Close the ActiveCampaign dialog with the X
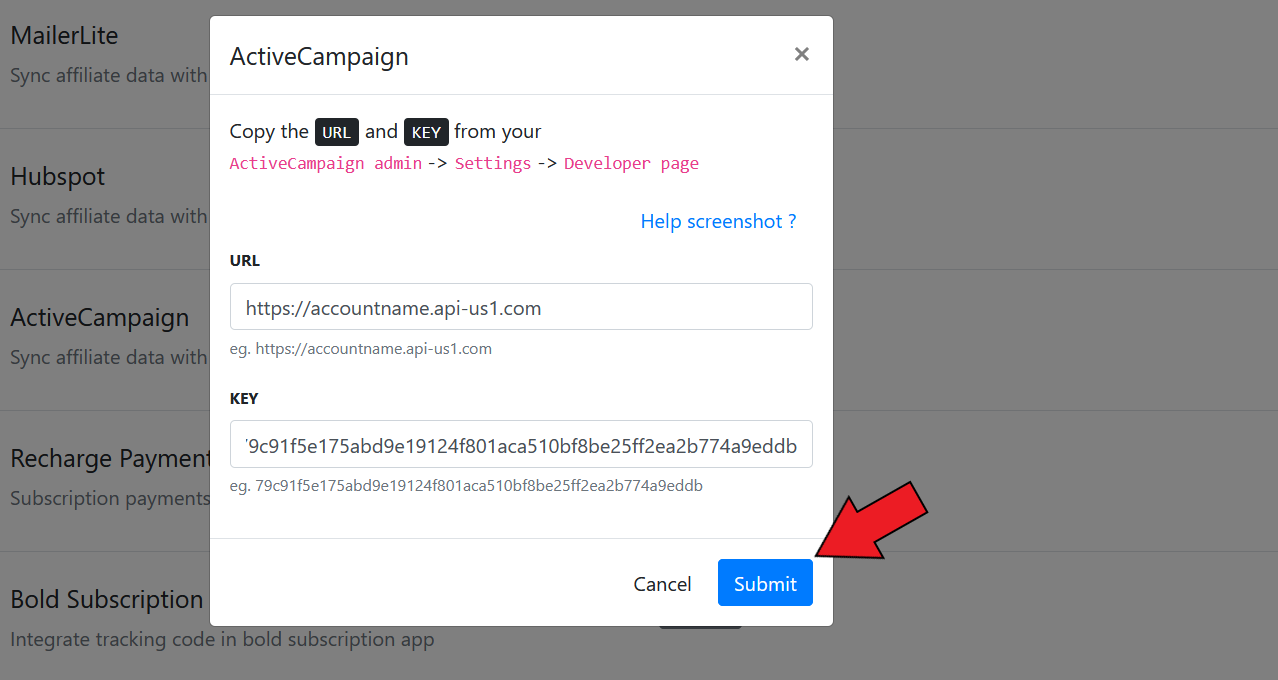The width and height of the screenshot is (1278, 680). [x=801, y=55]
